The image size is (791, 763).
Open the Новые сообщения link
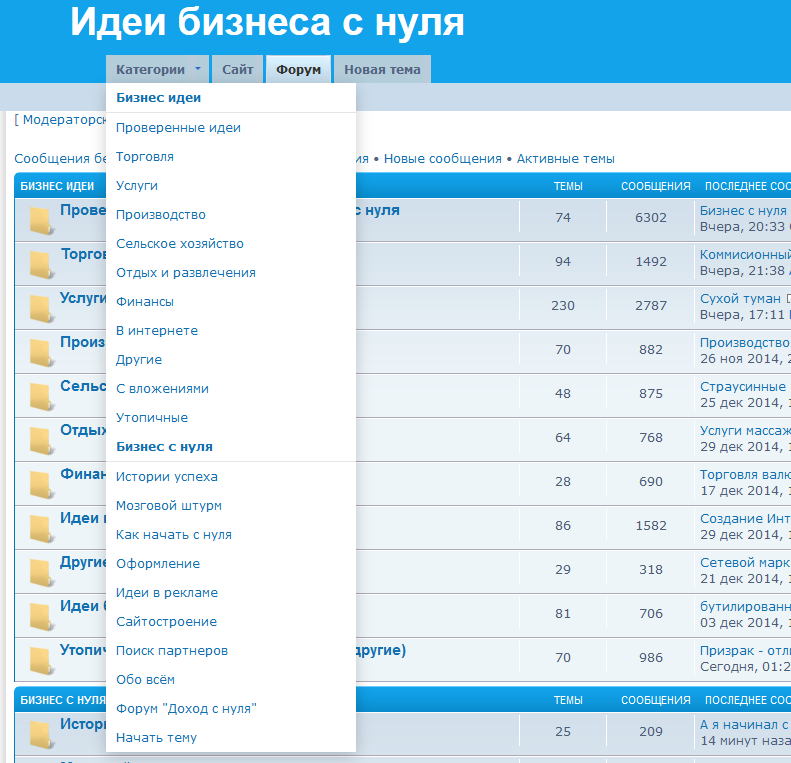tap(442, 159)
